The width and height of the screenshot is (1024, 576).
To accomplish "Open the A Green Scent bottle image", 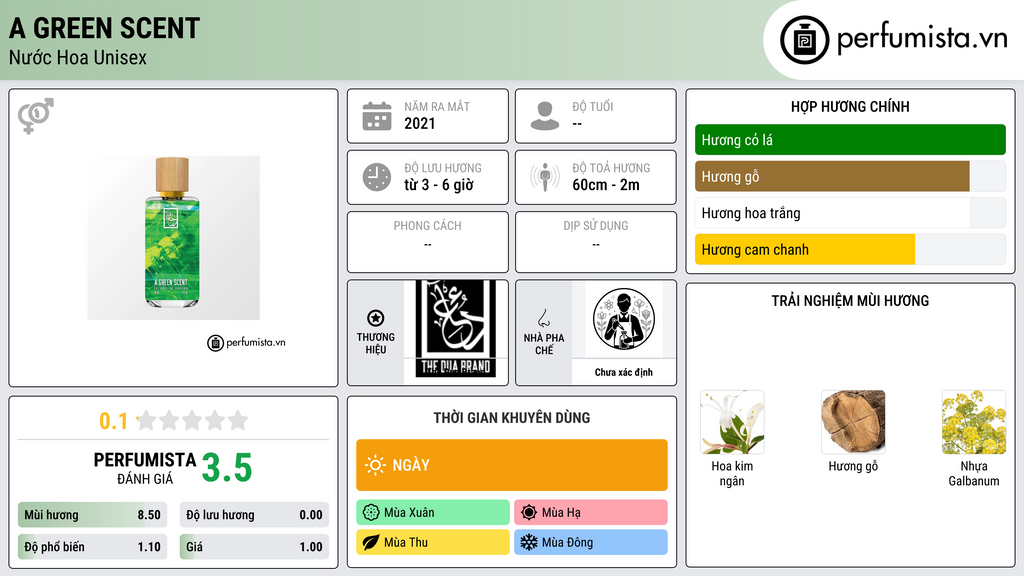I will (x=174, y=238).
